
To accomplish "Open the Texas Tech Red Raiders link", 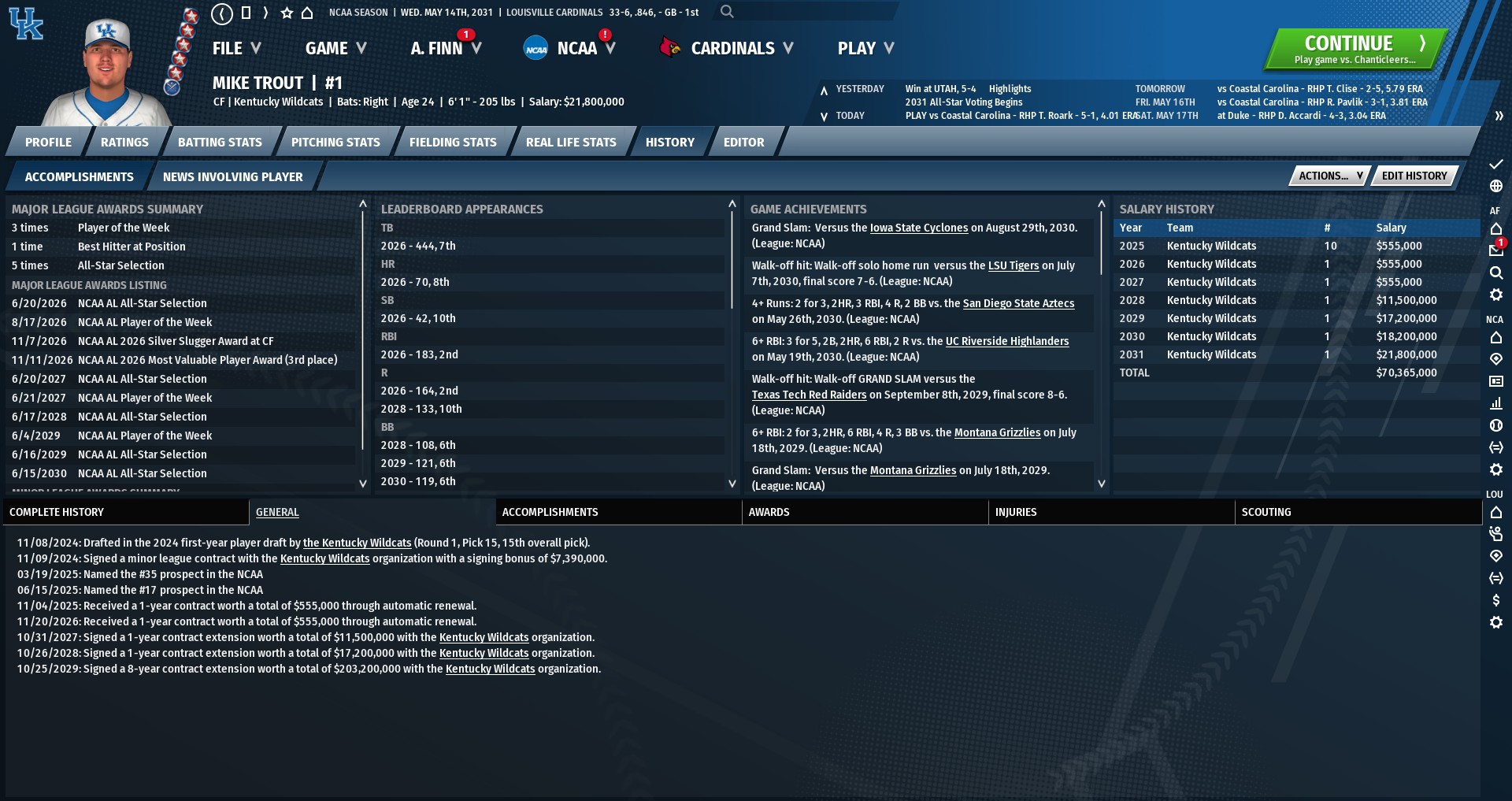I will pyautogui.click(x=809, y=395).
